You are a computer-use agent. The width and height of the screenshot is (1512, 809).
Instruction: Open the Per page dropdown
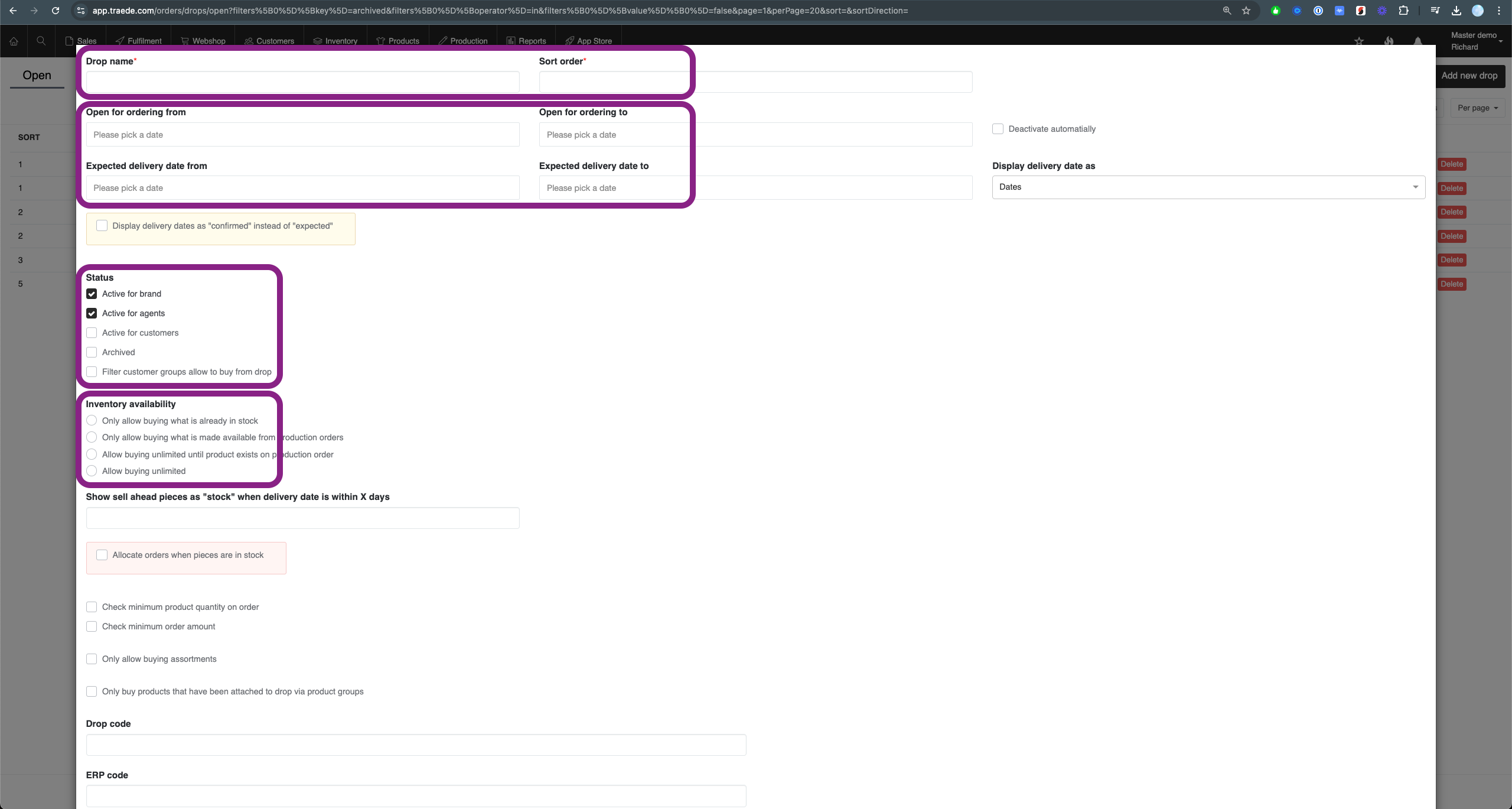click(1478, 108)
